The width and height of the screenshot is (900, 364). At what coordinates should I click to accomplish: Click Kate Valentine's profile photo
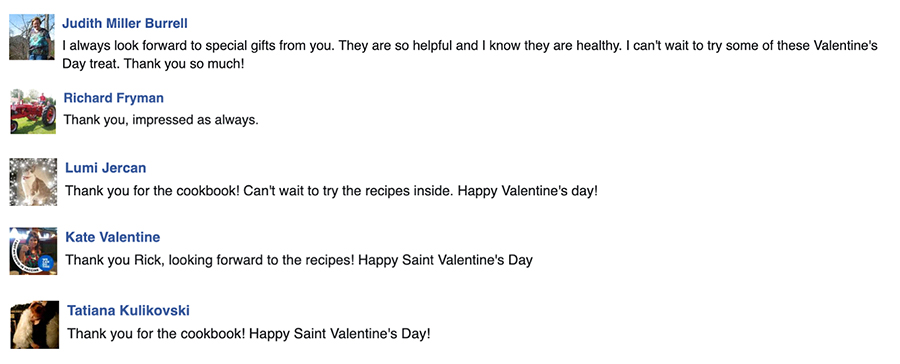pyautogui.click(x=33, y=251)
